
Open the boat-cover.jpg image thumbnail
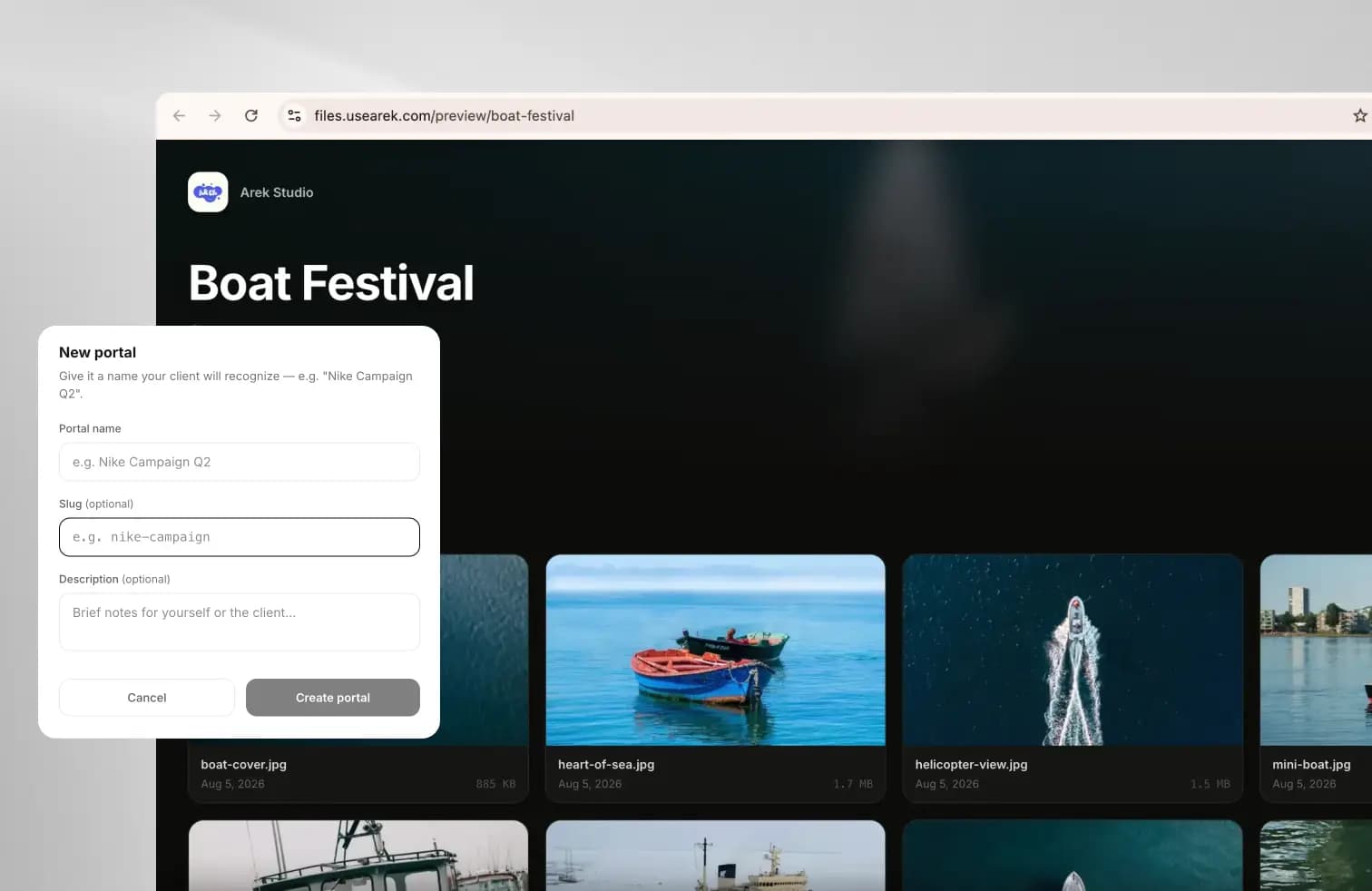click(x=485, y=650)
